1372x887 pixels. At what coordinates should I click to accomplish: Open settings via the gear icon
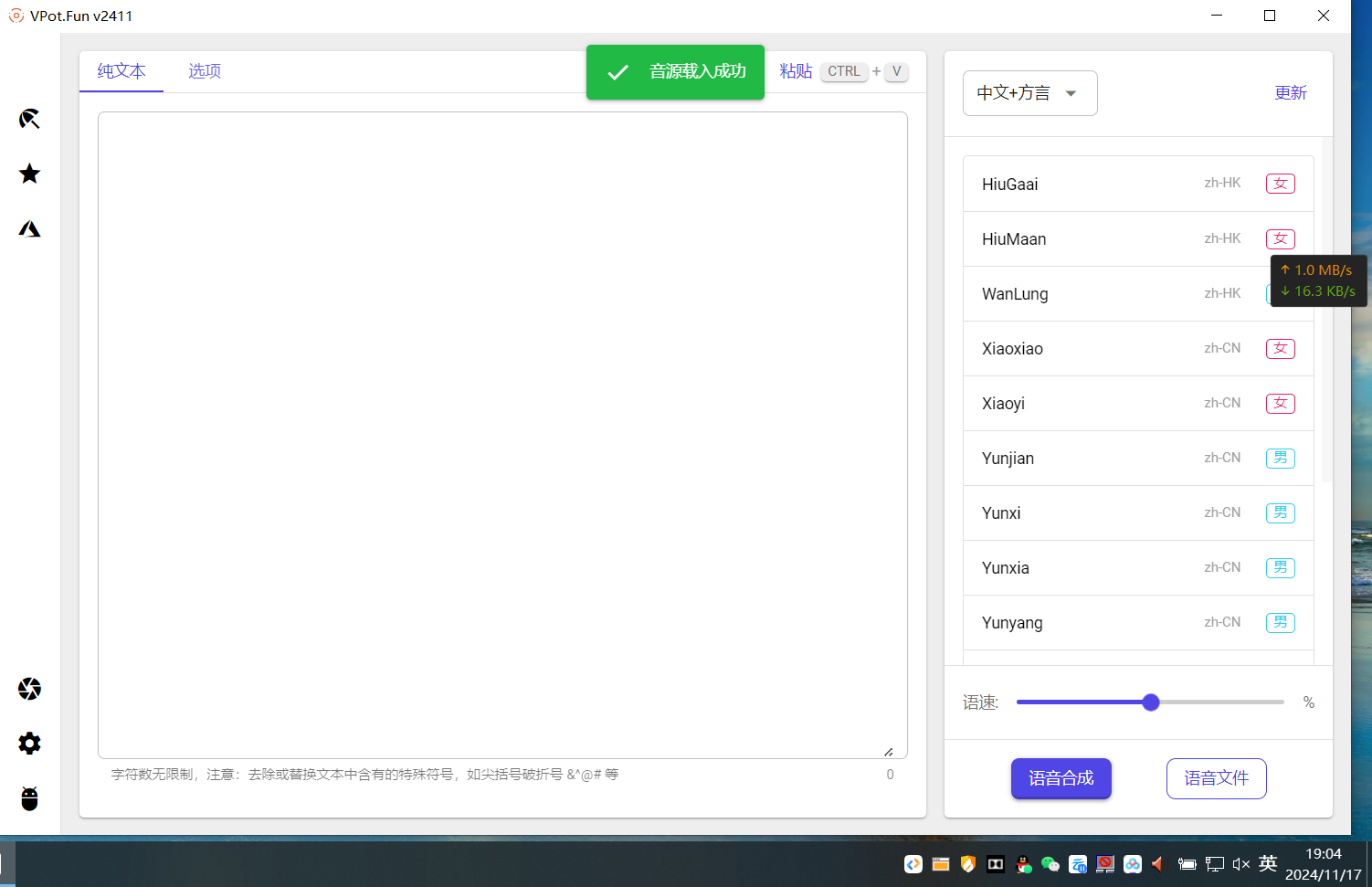[29, 744]
